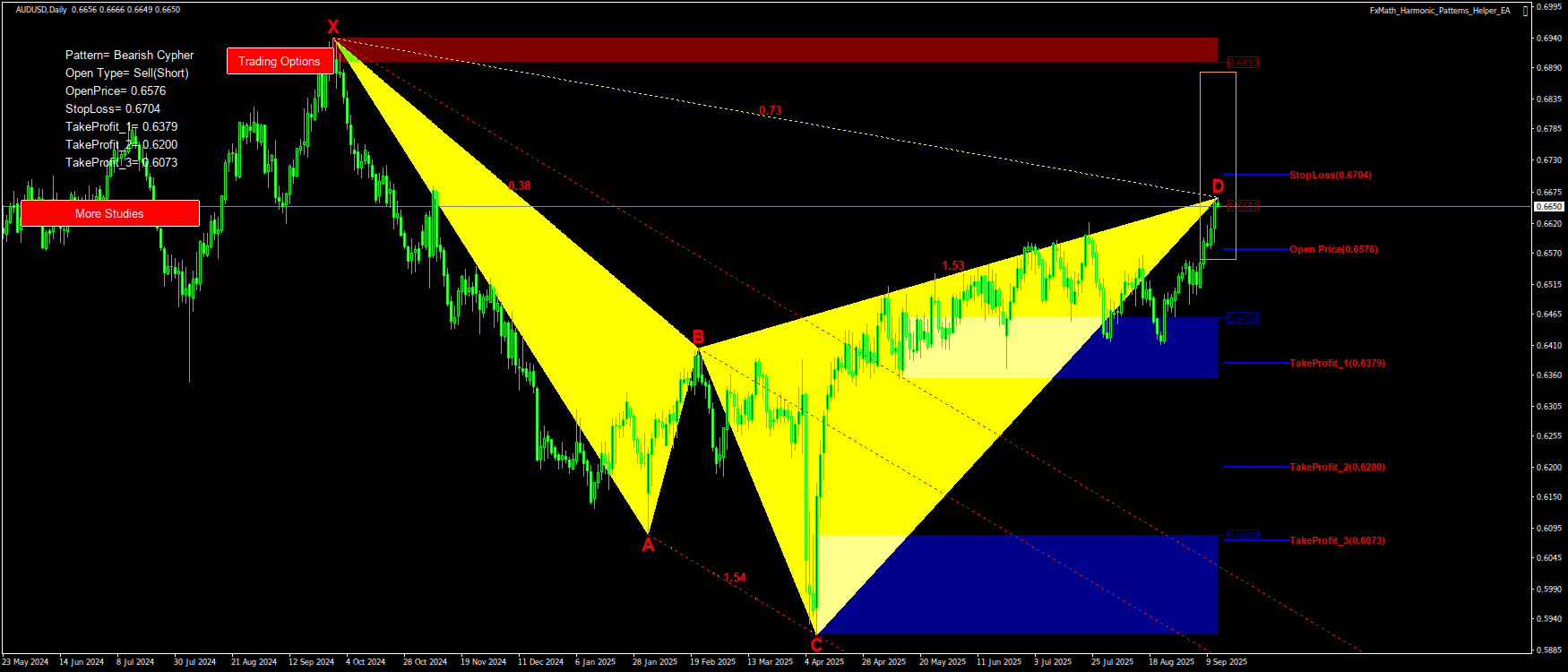Select the TakeProfit_3(0.6073) level label
Screen dimensions: 1568x672
[1337, 541]
